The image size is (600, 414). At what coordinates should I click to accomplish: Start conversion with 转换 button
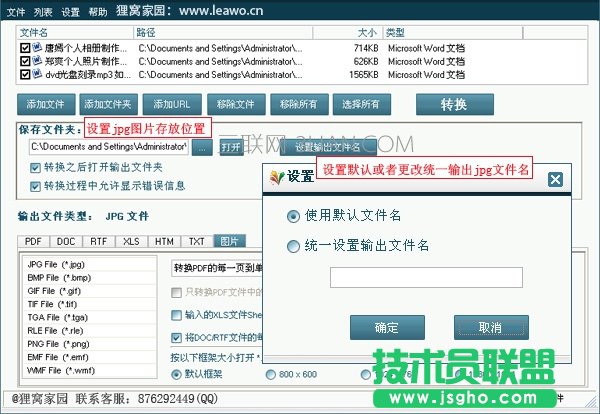[x=455, y=104]
